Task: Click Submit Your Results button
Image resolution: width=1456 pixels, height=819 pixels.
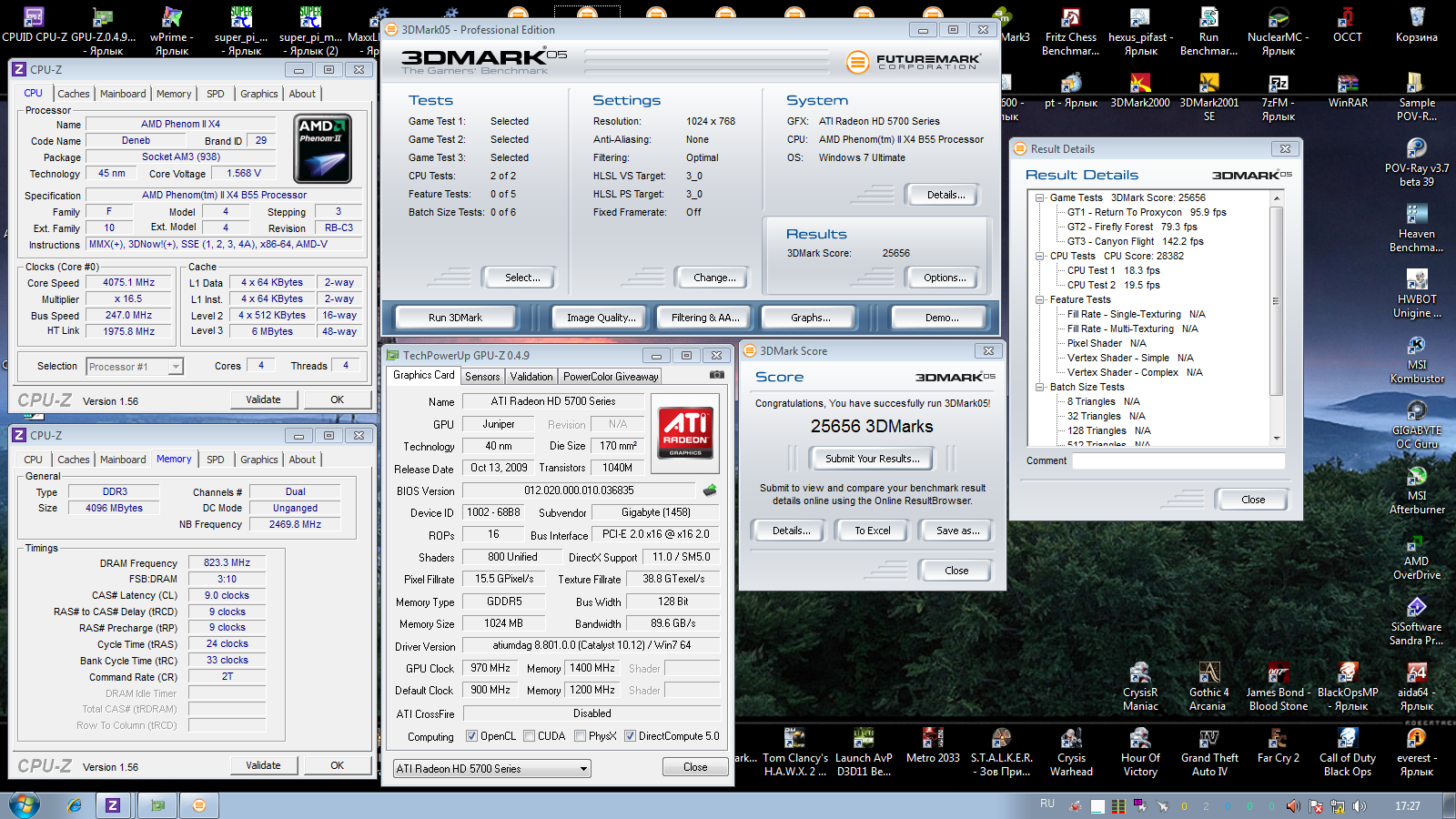Action: (872, 459)
